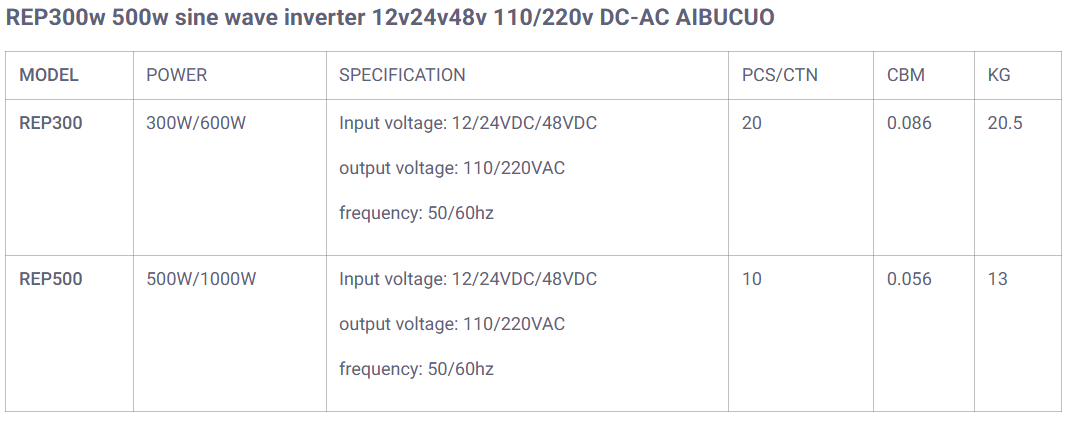Select the SPECIFICATION column header

(402, 75)
